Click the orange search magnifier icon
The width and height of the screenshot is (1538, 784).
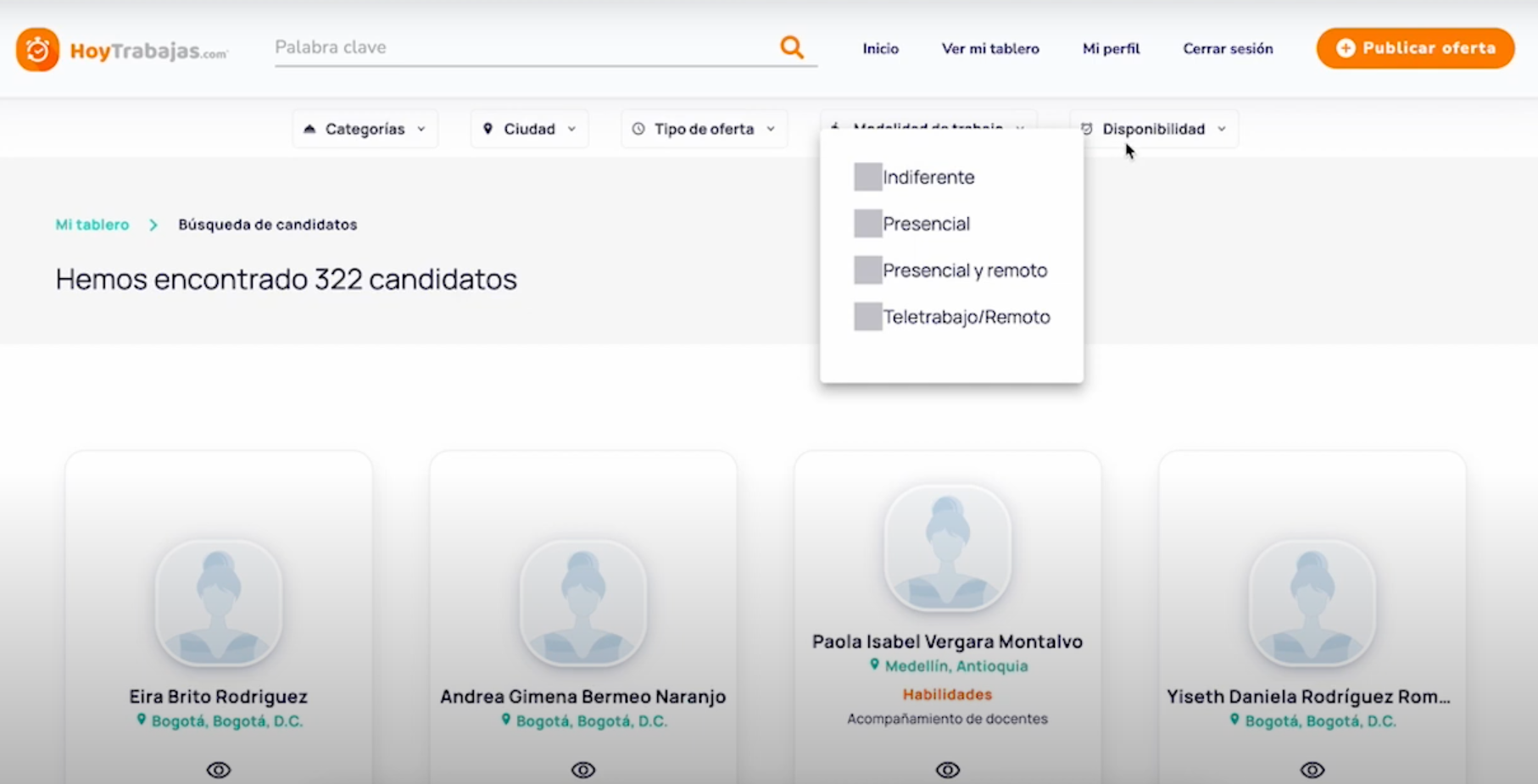[x=791, y=47]
